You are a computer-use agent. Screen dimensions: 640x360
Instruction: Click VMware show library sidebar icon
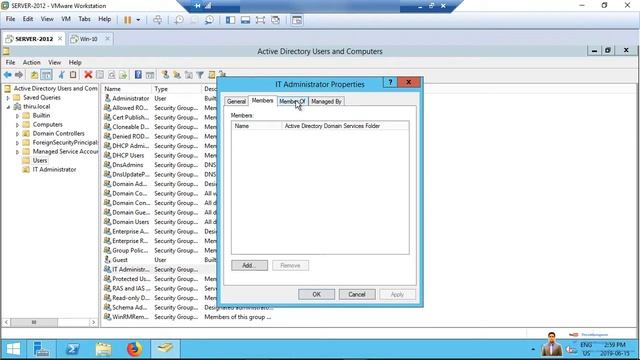click(x=230, y=20)
